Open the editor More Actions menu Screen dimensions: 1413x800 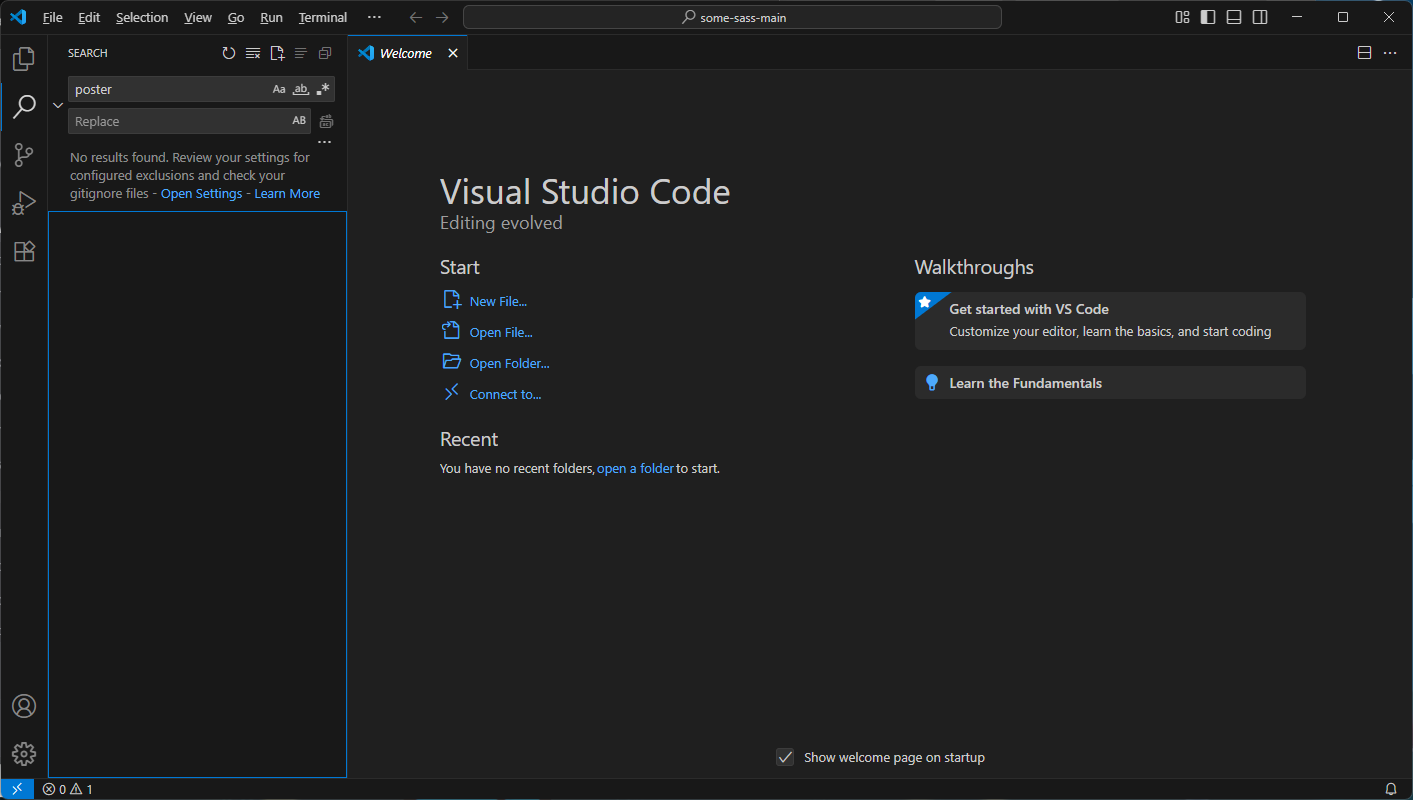(x=1390, y=53)
